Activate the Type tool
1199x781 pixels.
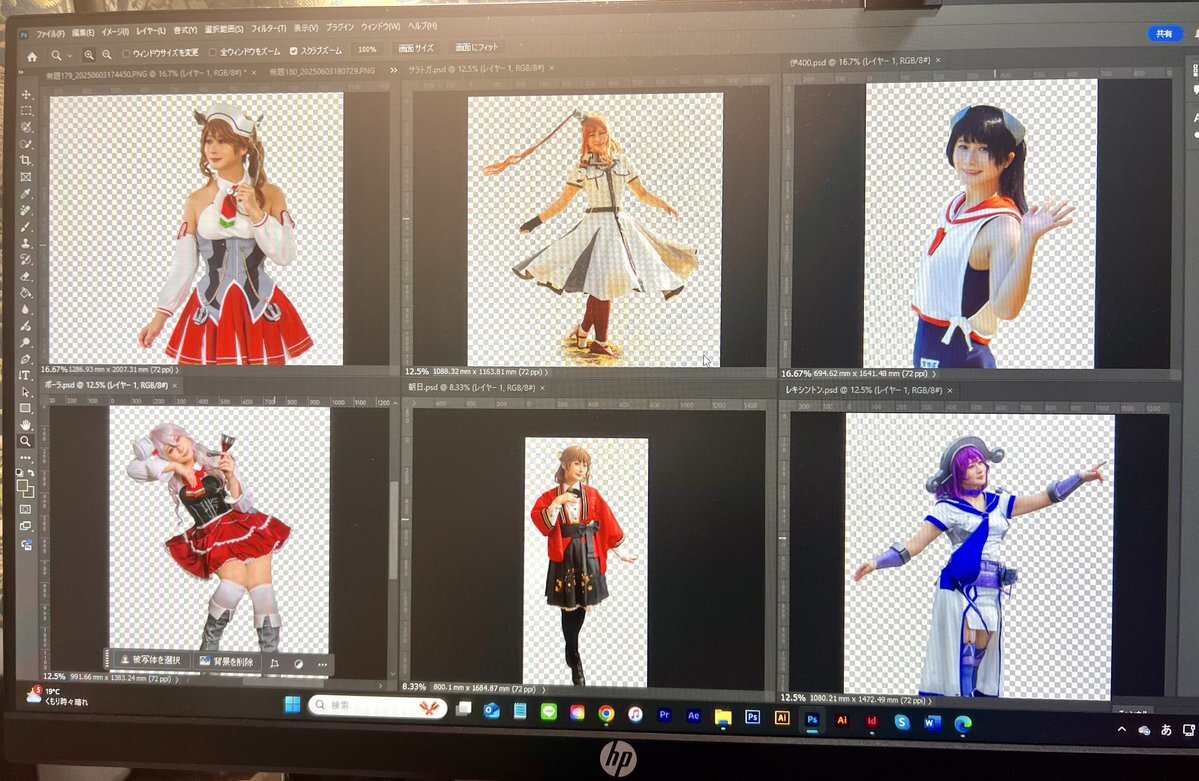24,376
